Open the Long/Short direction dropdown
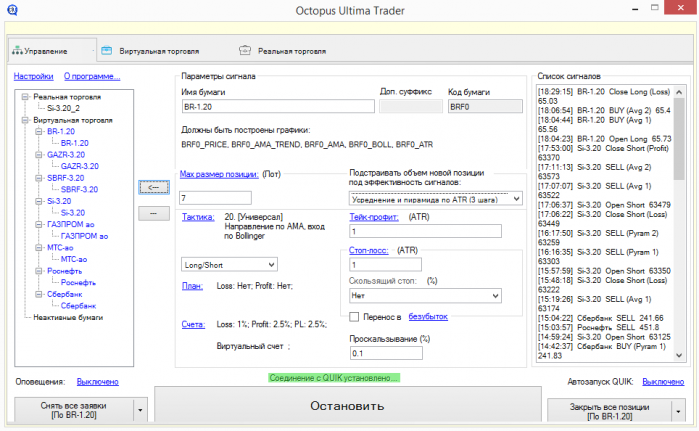699x431 pixels. point(229,265)
